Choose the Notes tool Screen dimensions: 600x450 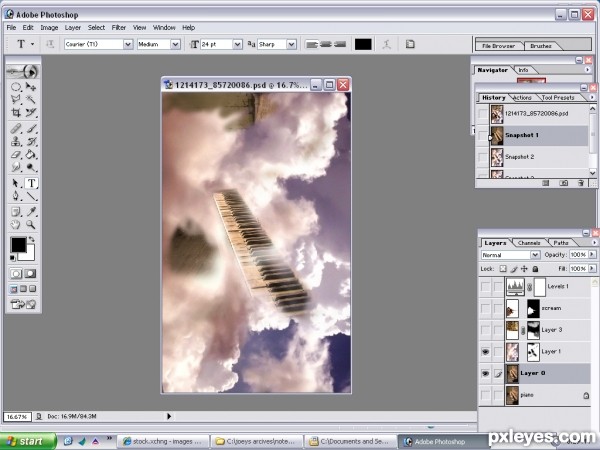[16, 212]
